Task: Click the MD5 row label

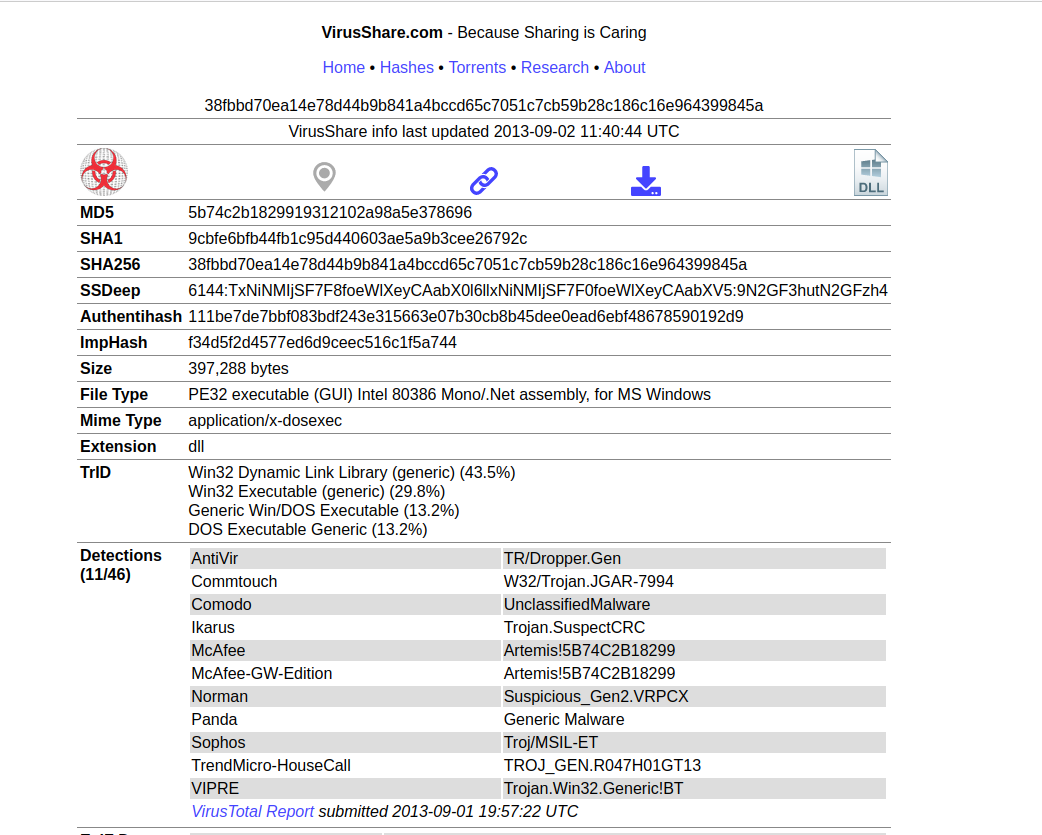Action: tap(97, 213)
